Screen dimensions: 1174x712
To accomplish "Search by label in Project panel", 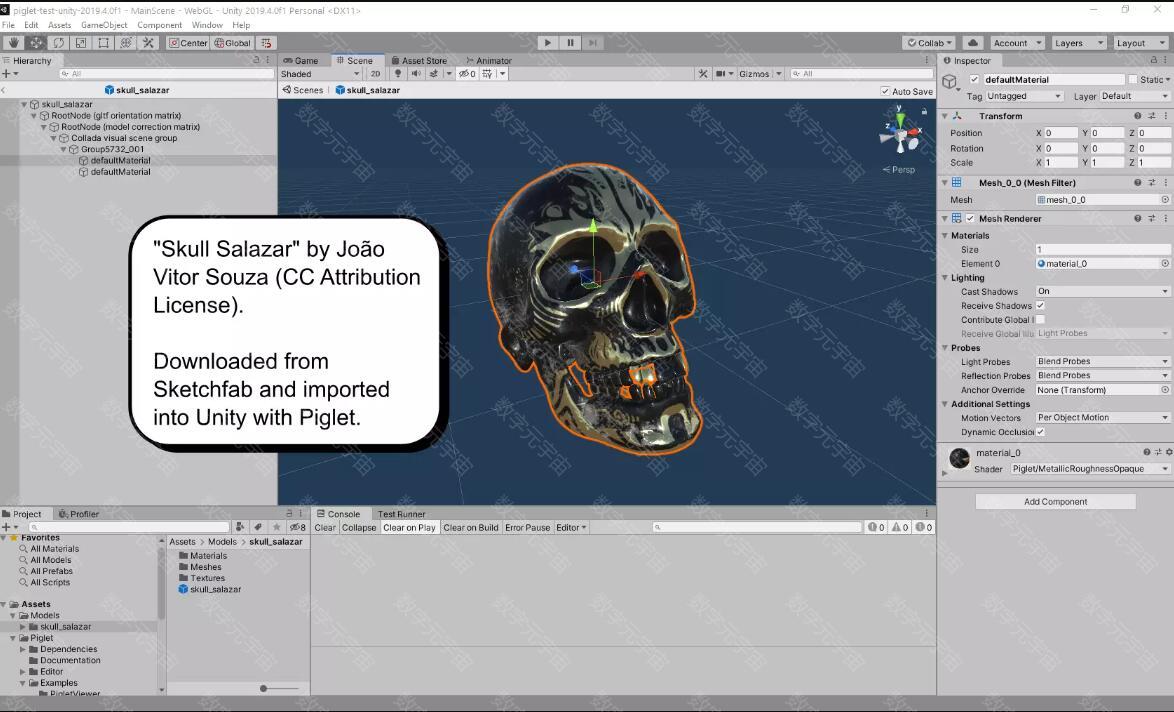I will [258, 527].
